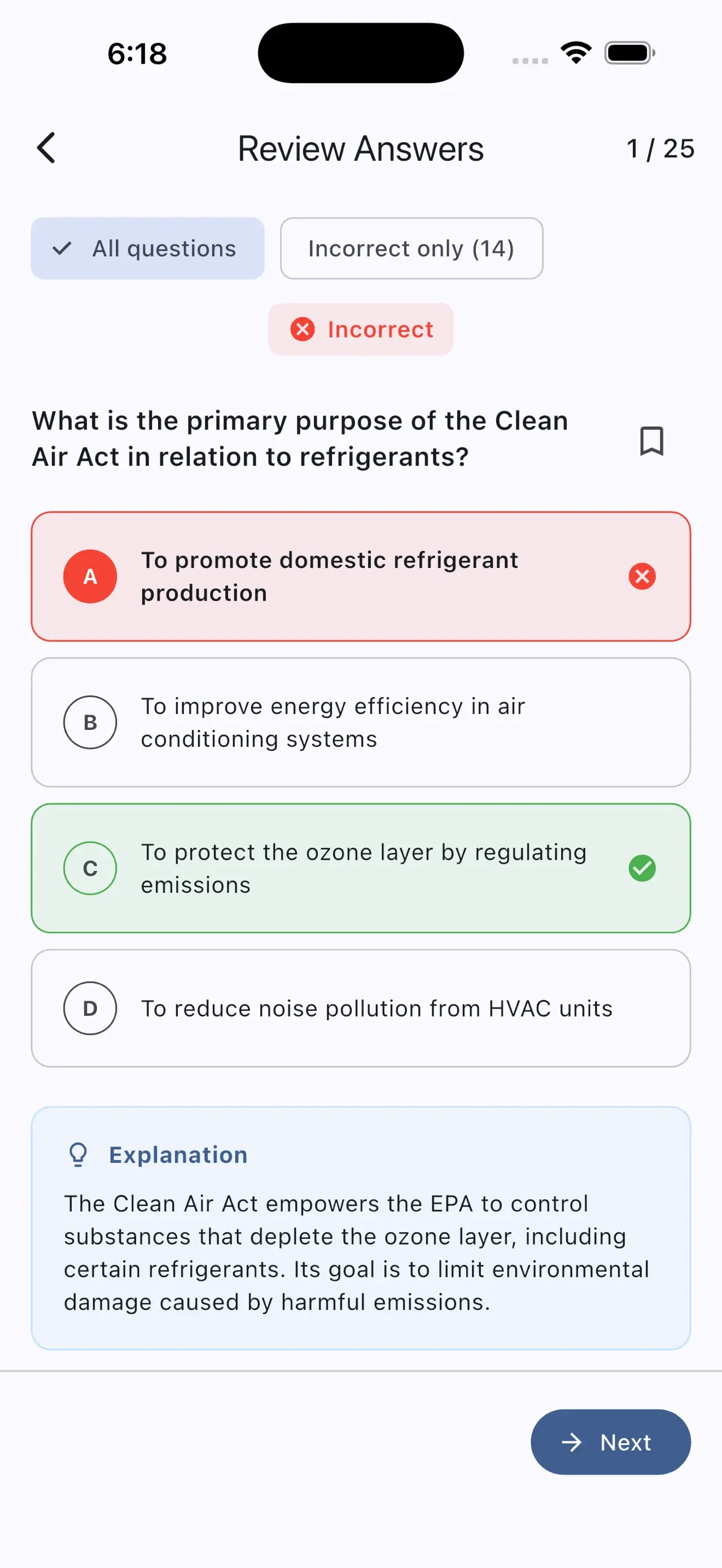Viewport: 722px width, 1568px height.
Task: Tap answer about energy efficiency
Action: 361,722
